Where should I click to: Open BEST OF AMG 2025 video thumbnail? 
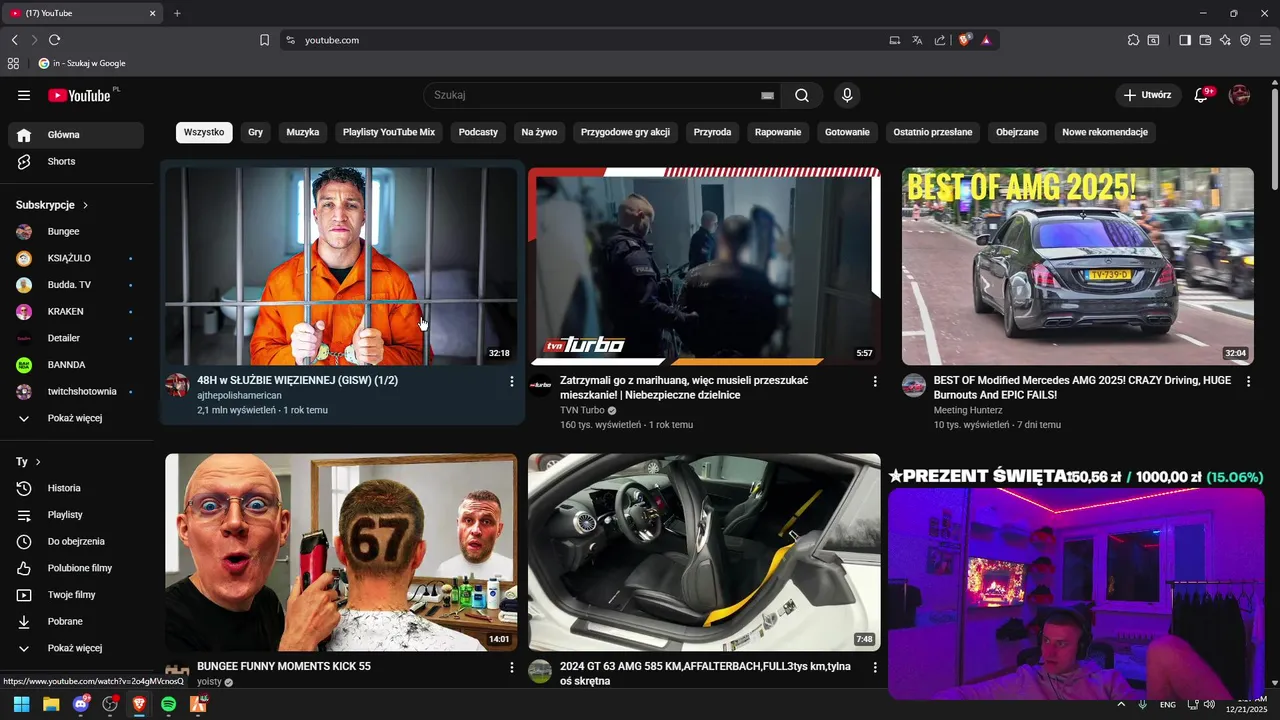point(1078,266)
